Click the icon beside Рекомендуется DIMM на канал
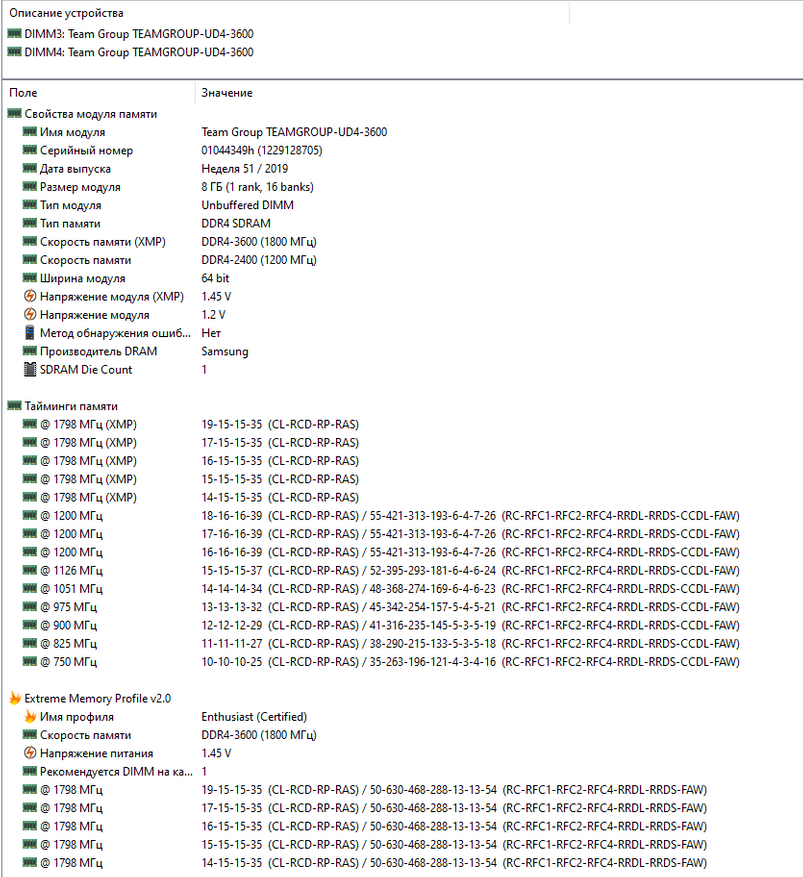This screenshot has height=877, width=803. [x=30, y=771]
